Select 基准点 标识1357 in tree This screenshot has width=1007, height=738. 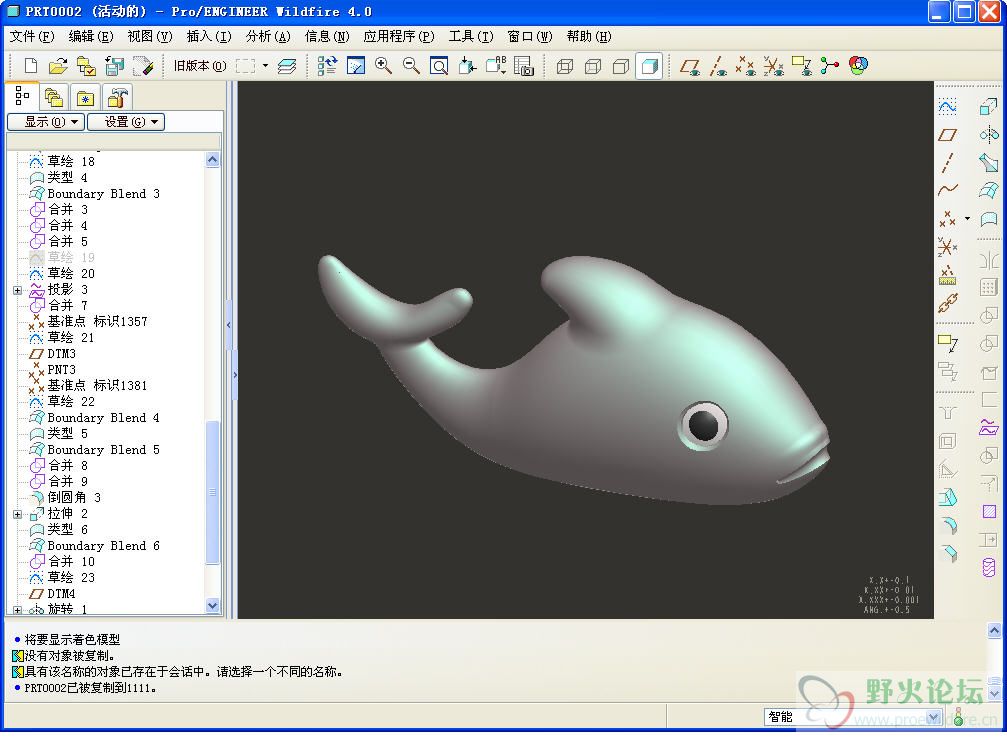pos(97,322)
